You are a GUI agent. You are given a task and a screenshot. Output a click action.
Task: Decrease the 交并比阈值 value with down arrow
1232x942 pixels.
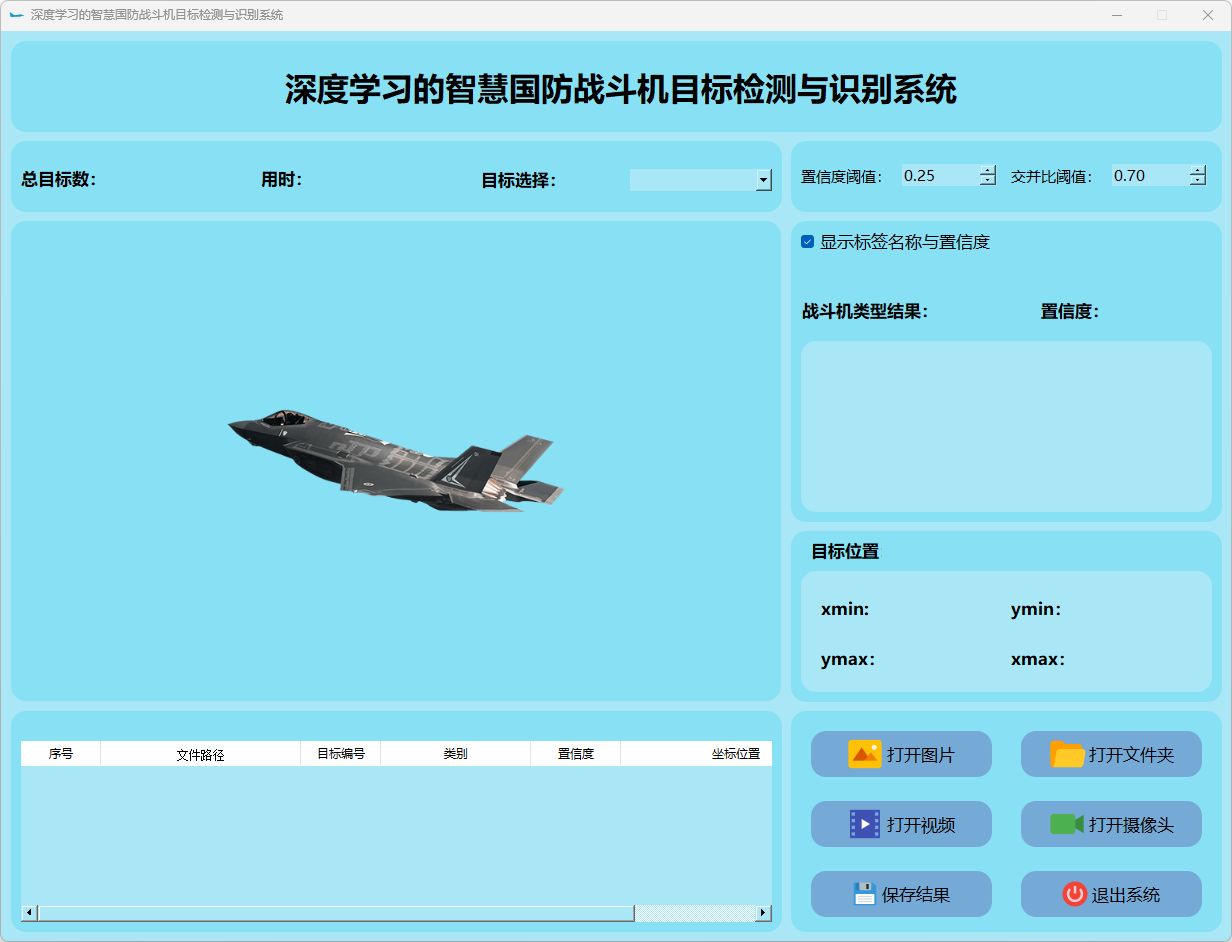pyautogui.click(x=1198, y=181)
